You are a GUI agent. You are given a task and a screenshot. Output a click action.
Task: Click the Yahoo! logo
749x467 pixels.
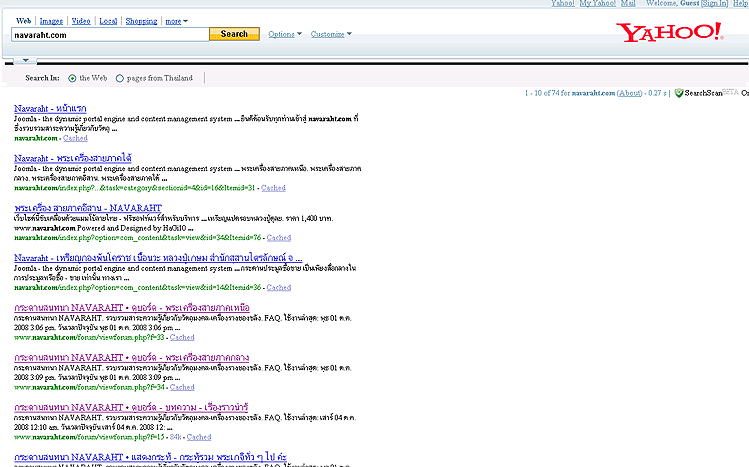point(670,32)
